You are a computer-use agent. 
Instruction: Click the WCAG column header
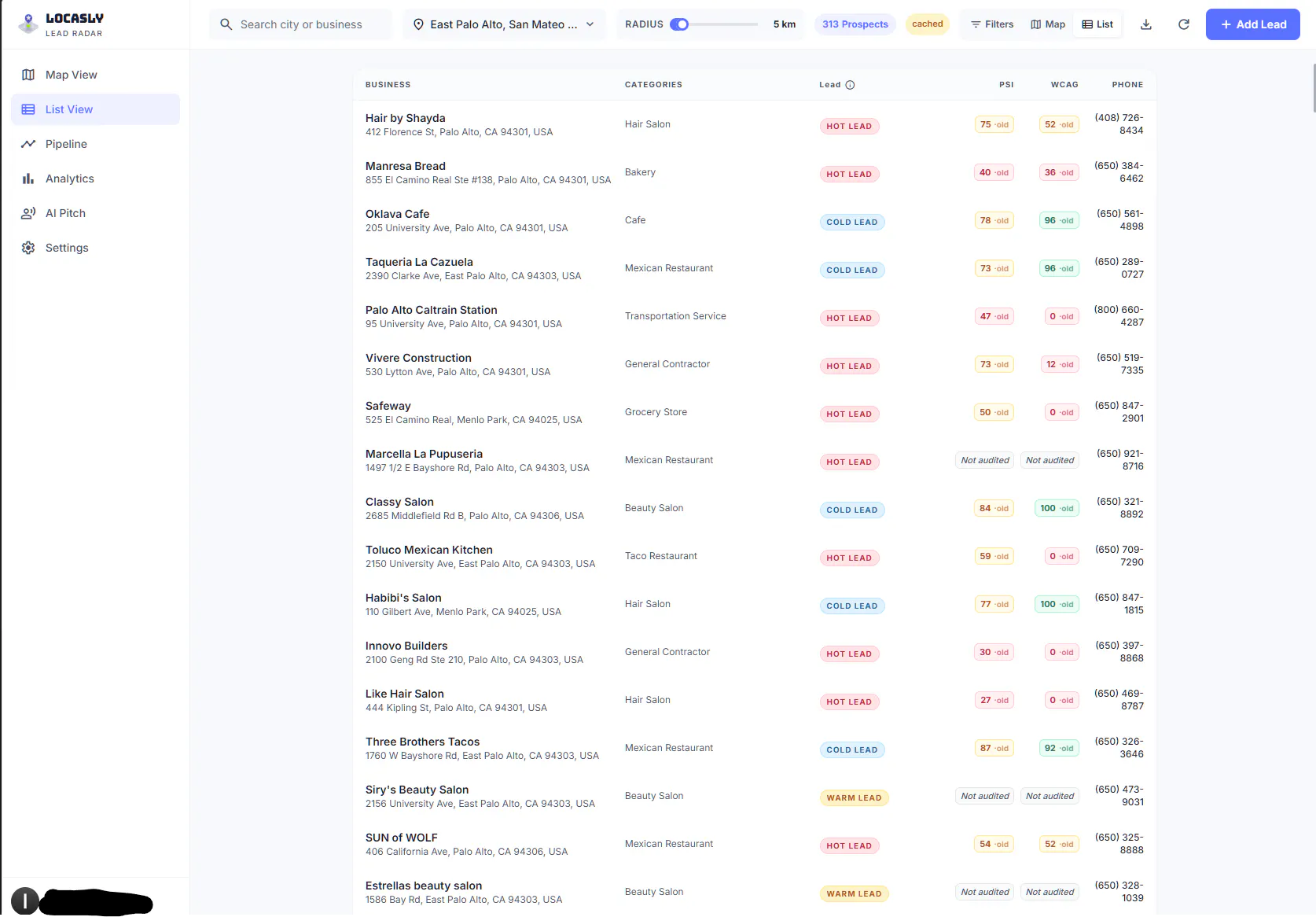tap(1064, 85)
